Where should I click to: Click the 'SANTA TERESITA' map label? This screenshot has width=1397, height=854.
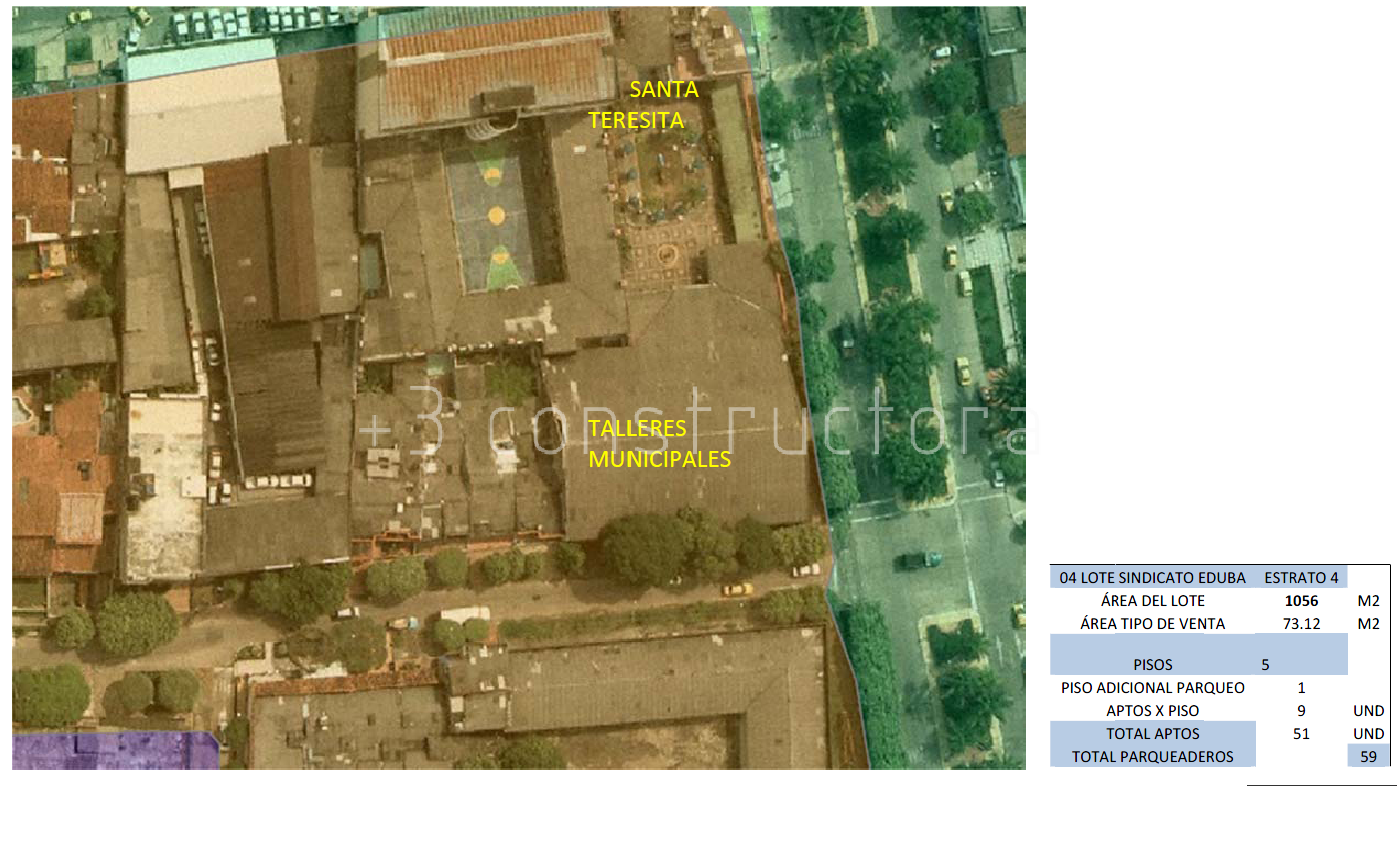pos(643,105)
